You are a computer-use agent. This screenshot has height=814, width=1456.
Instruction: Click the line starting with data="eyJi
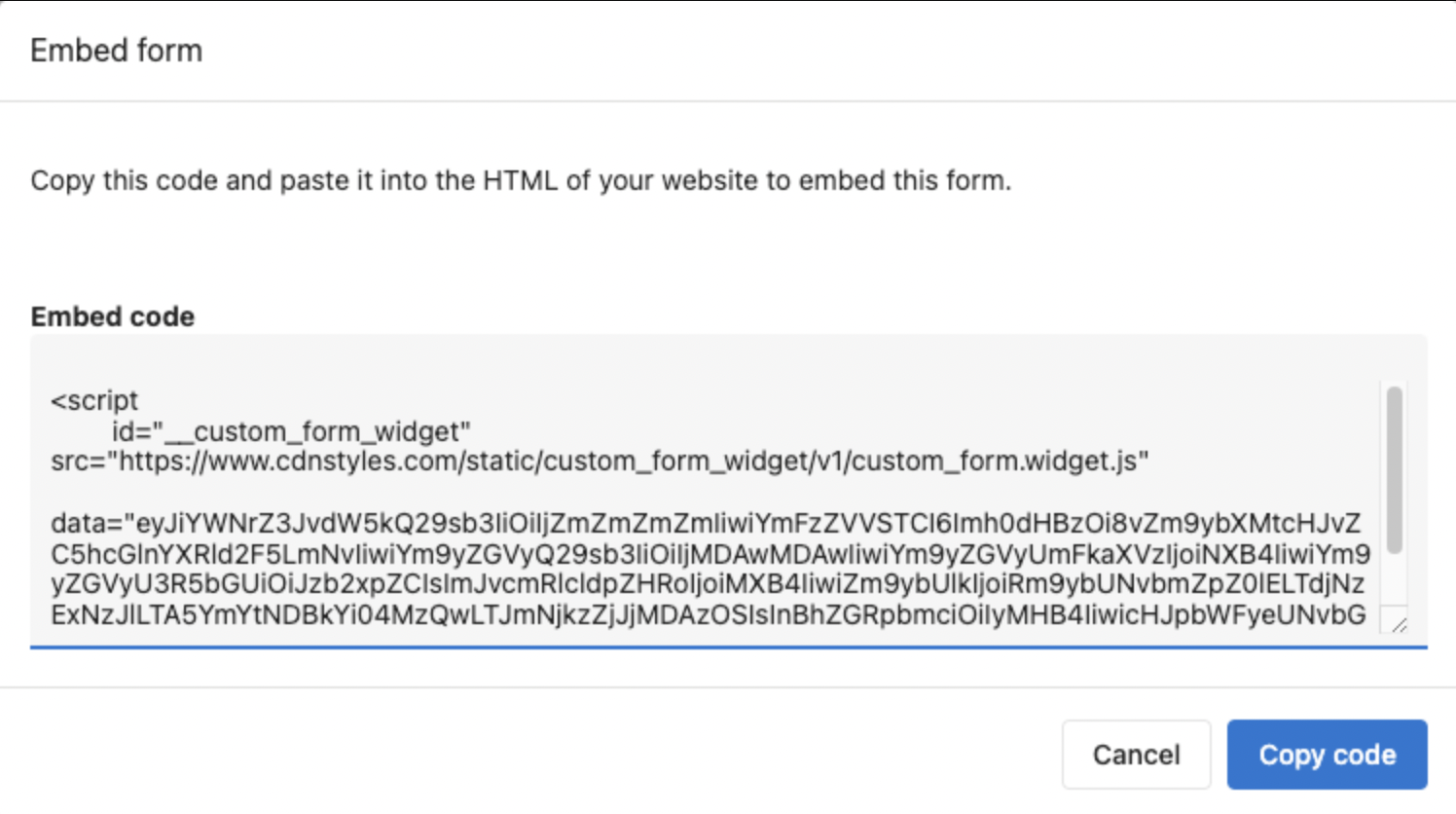click(x=706, y=523)
